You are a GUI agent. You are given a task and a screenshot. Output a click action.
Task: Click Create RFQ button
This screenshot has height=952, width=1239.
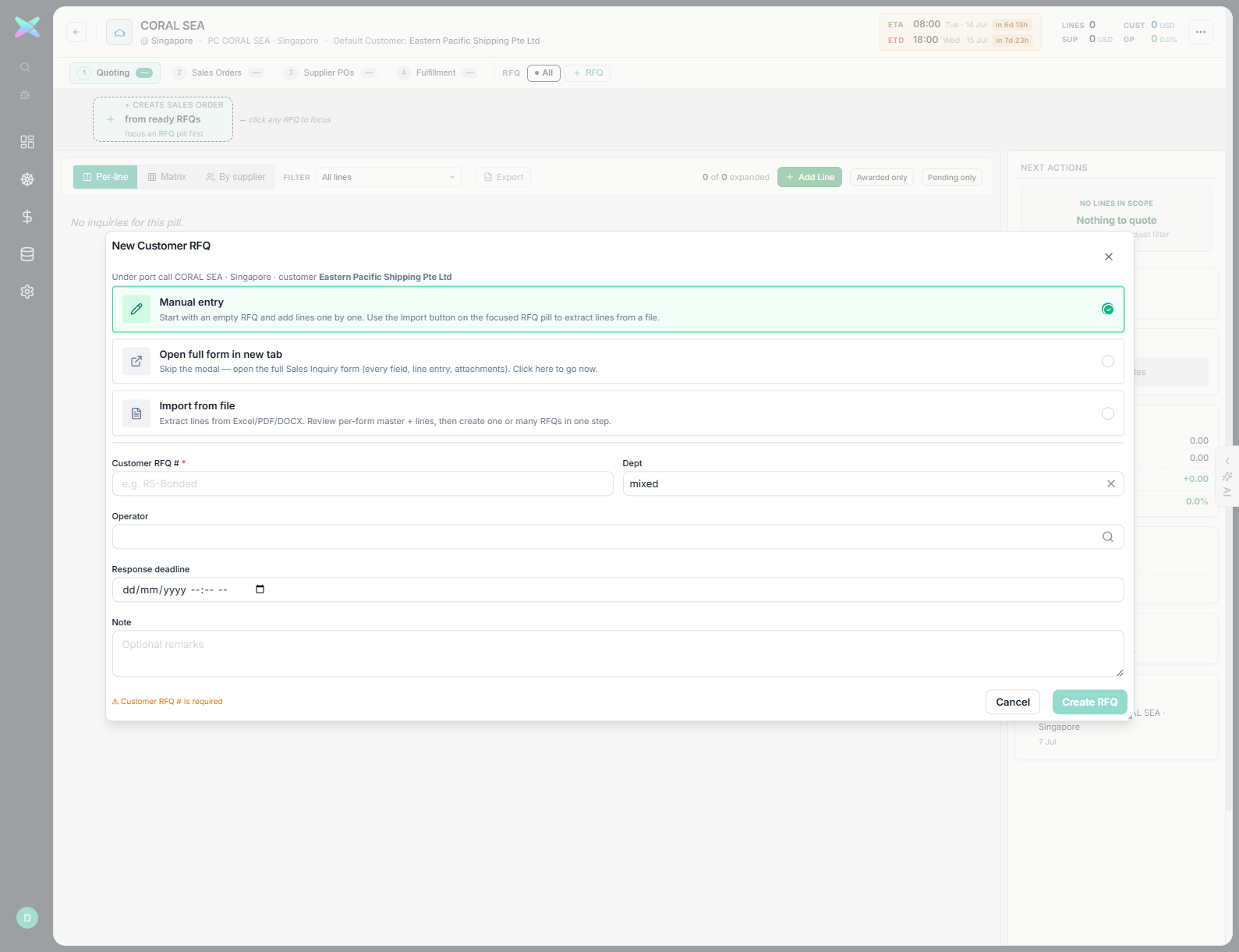point(1089,702)
